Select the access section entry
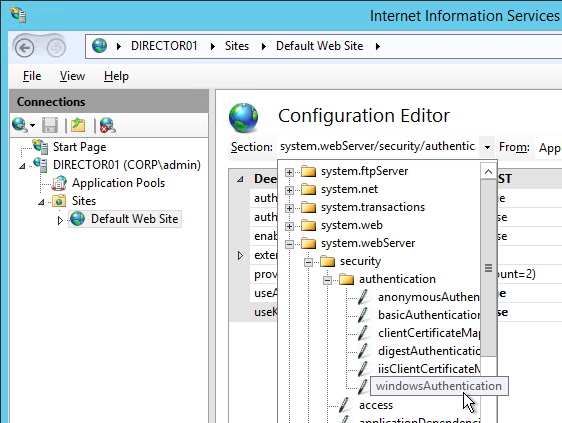562x423 pixels. 376,405
